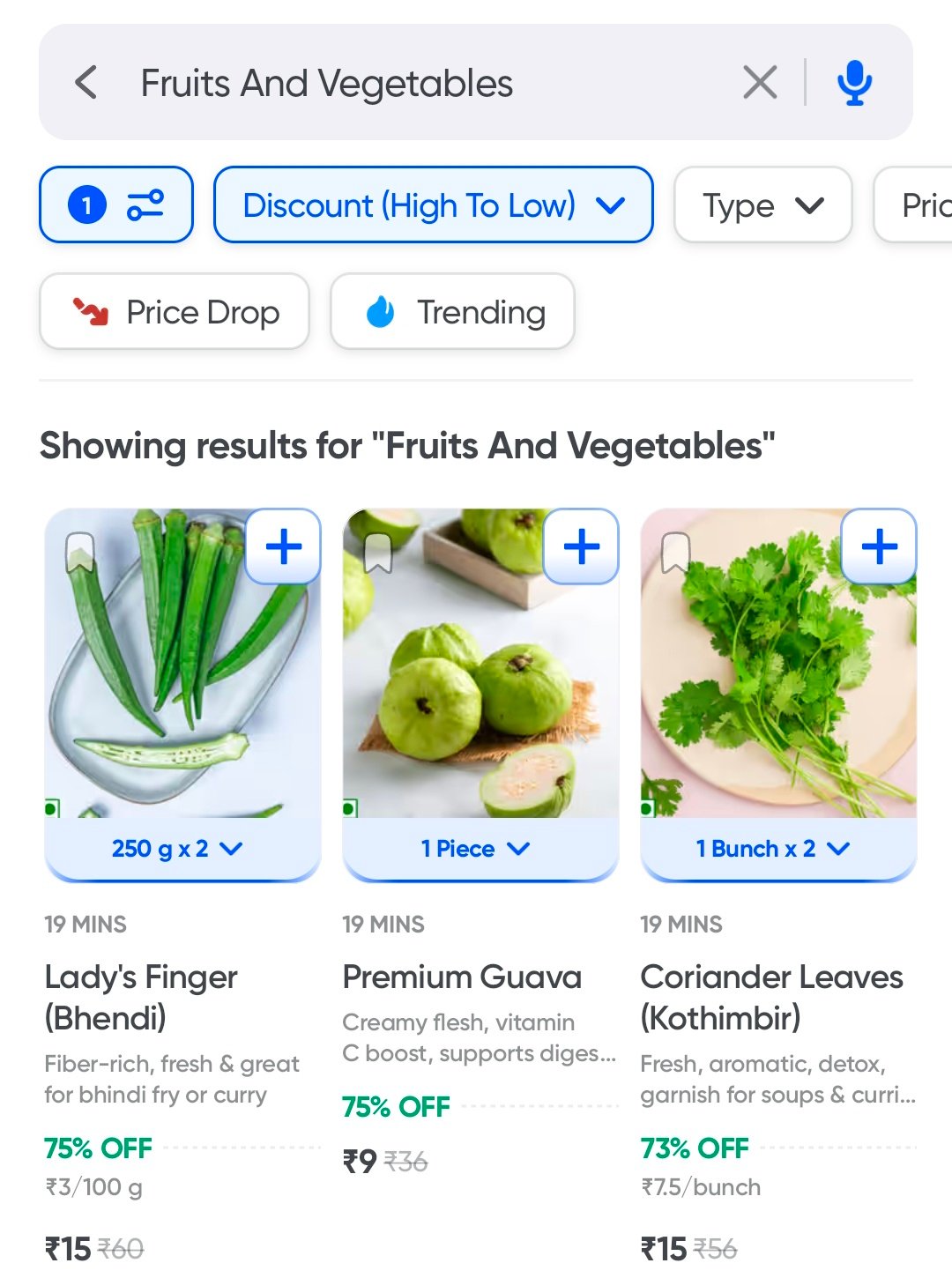Bookmark the Lady's Finger product

pos(80,552)
